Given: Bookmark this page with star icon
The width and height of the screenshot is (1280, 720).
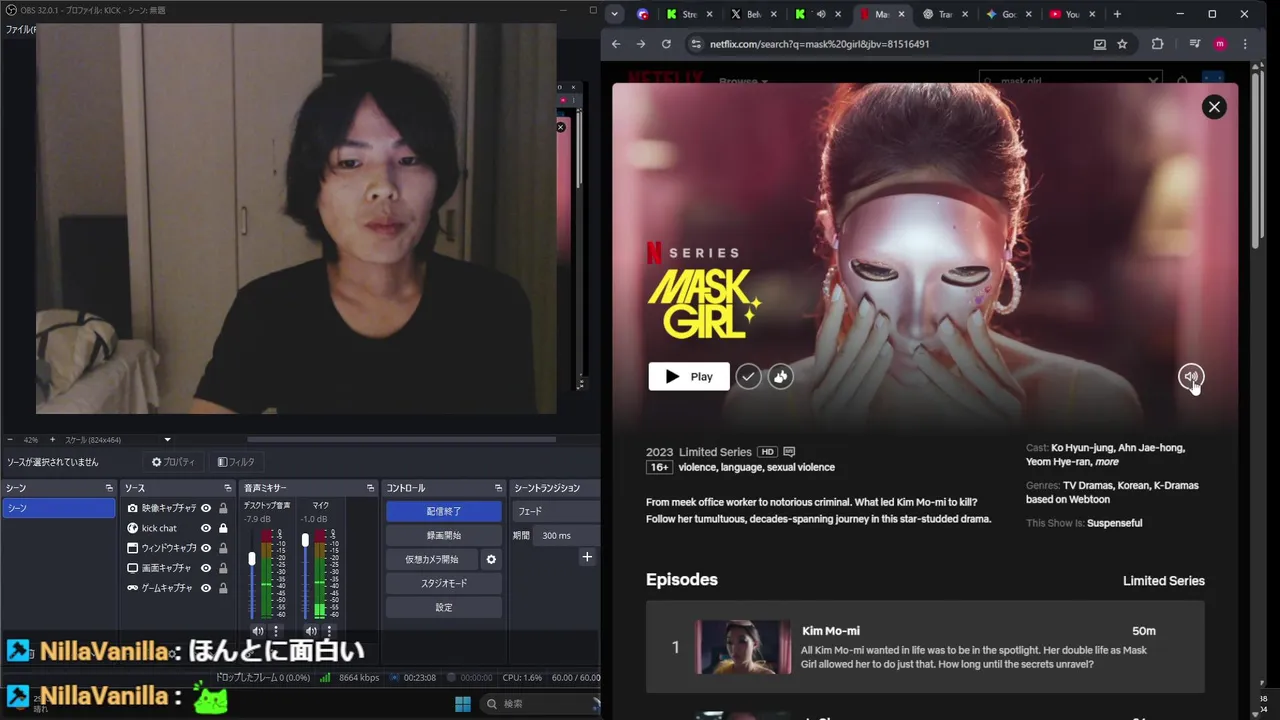Looking at the screenshot, I should point(1122,44).
